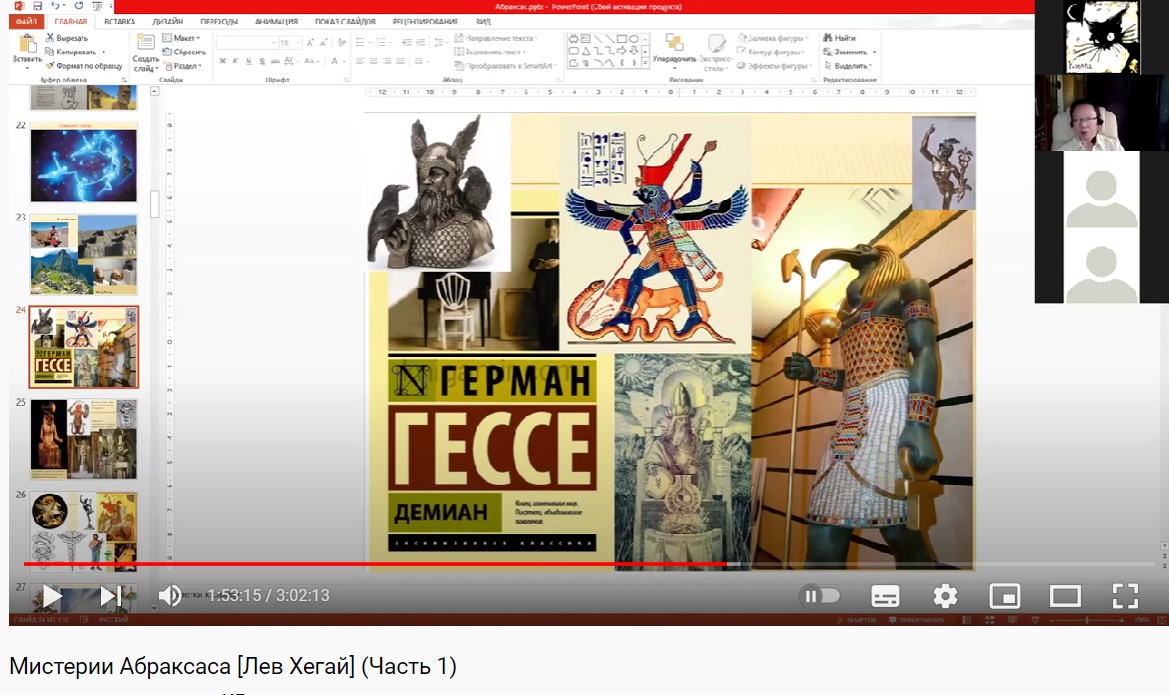Turn on subtitles/closed captions

coord(885,596)
